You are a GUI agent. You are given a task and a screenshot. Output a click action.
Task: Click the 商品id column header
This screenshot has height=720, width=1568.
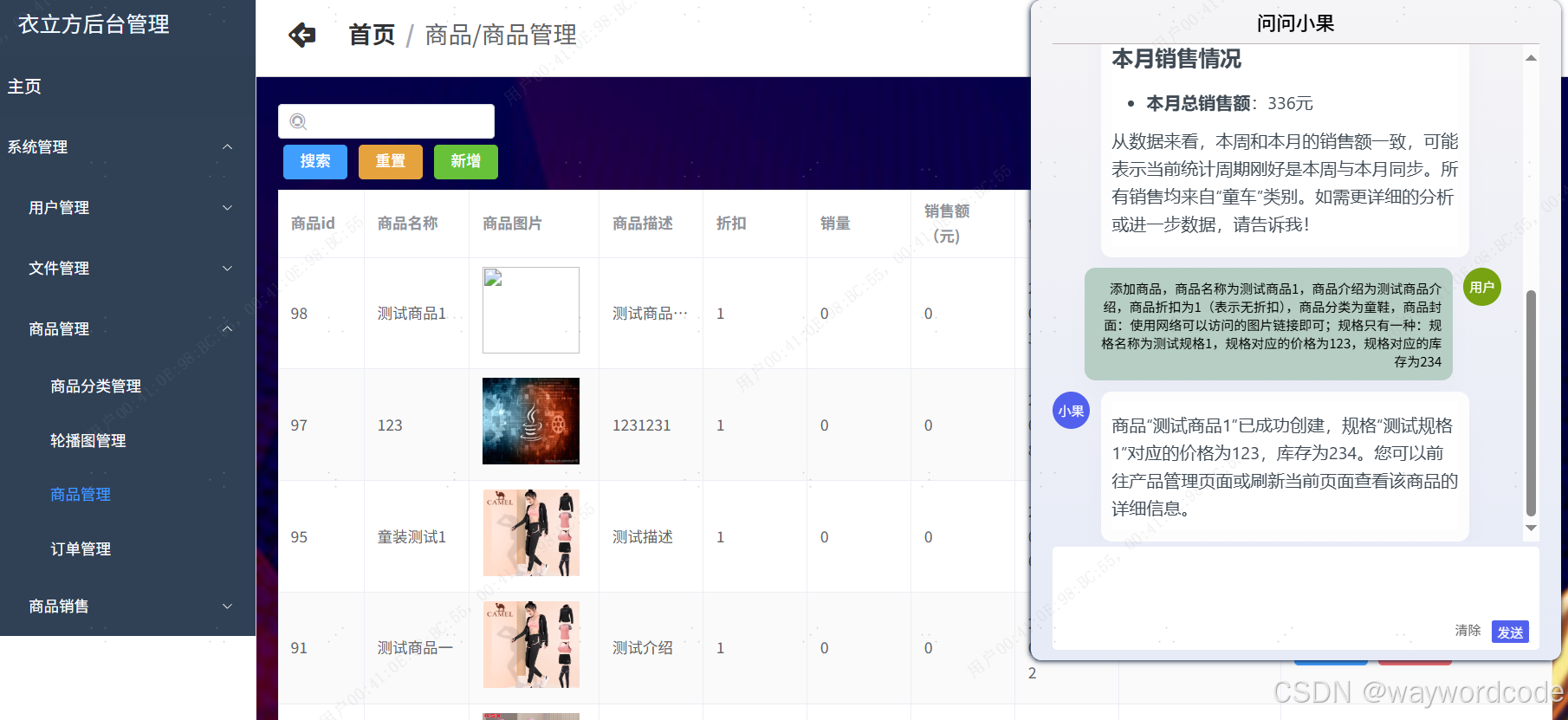(x=313, y=224)
